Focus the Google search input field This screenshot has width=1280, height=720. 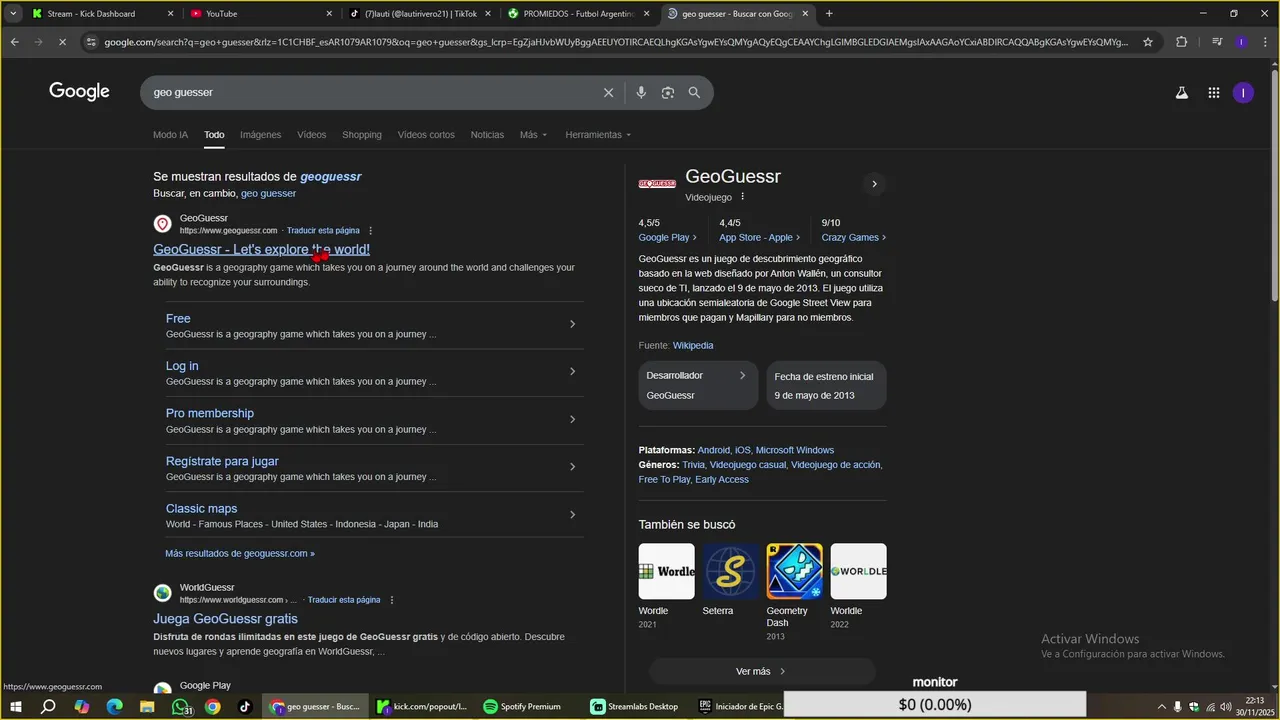tap(370, 92)
